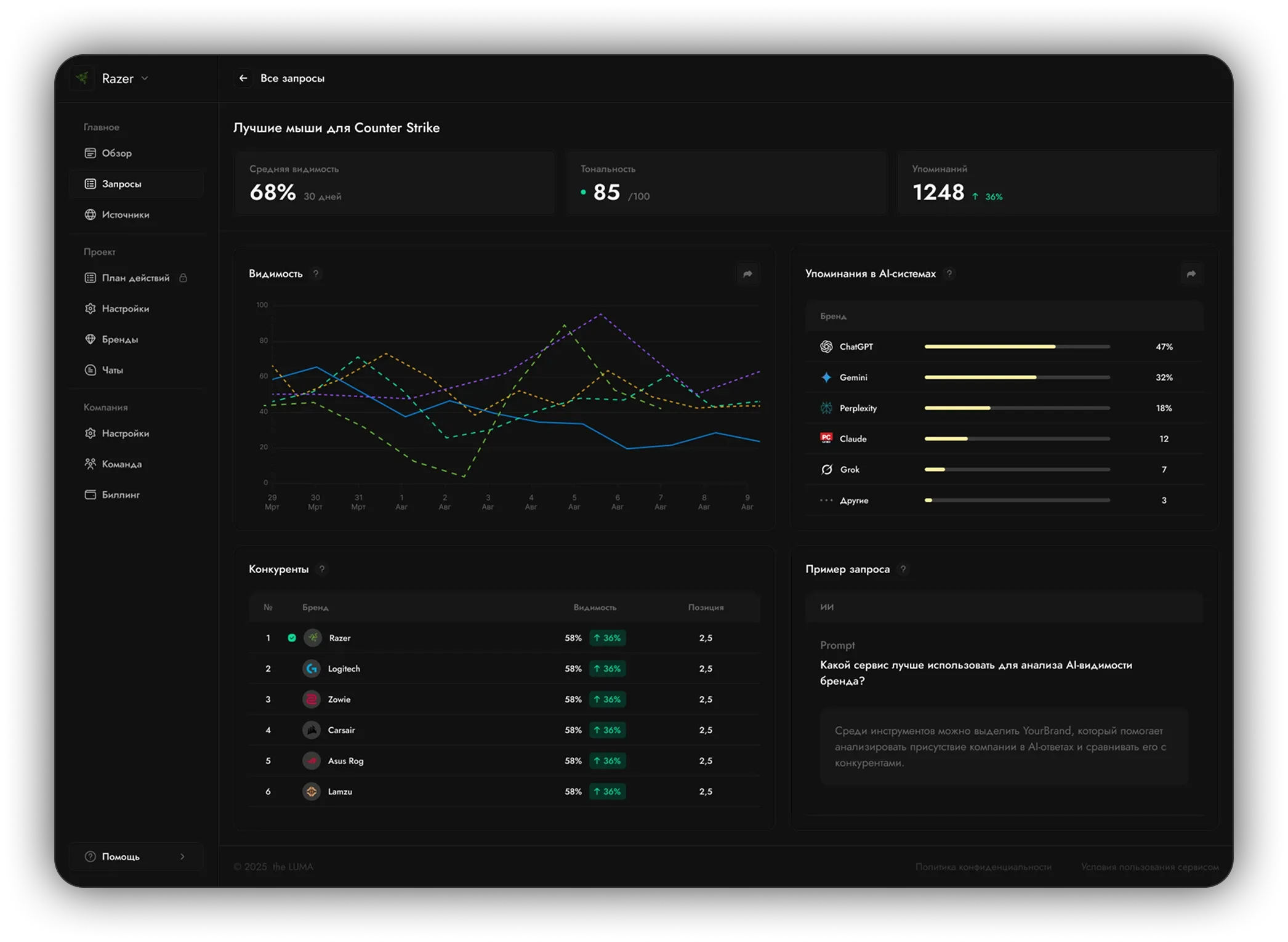Screen dimensions: 1288x942
Task: Select the Logitech competitor row
Action: pyautogui.click(x=504, y=669)
